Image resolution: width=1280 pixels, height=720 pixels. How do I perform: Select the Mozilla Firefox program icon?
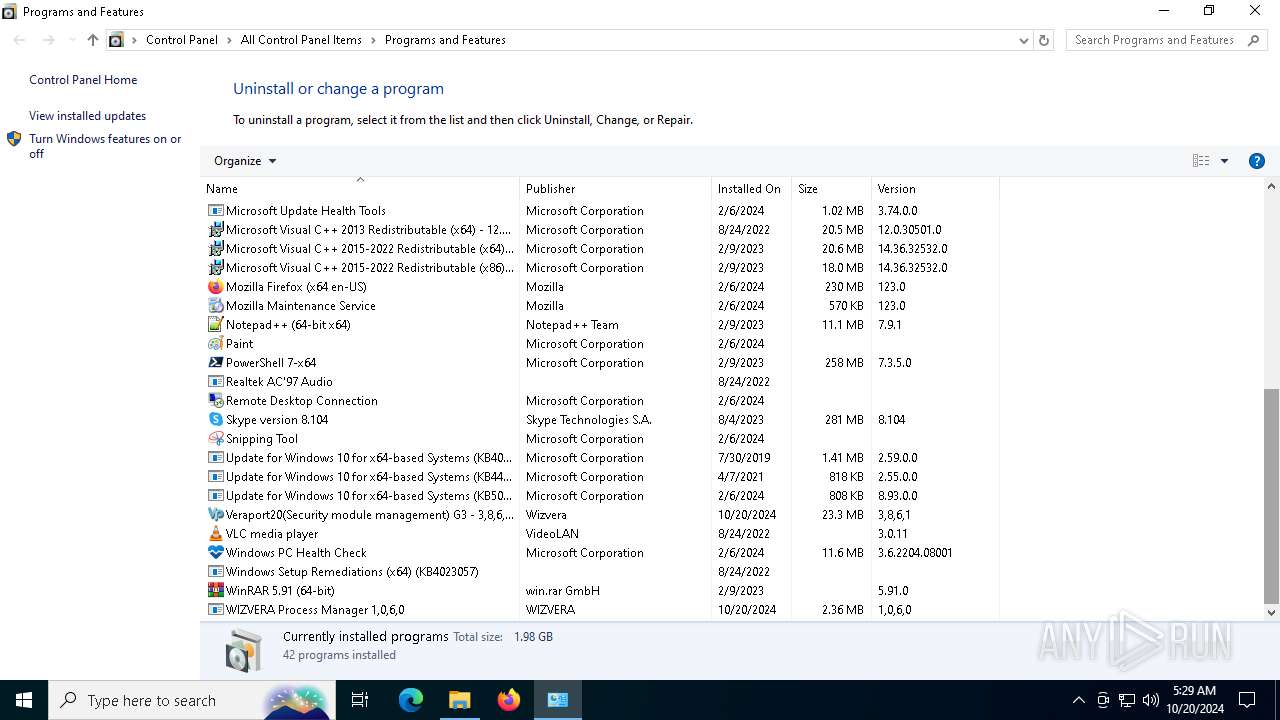pyautogui.click(x=215, y=287)
